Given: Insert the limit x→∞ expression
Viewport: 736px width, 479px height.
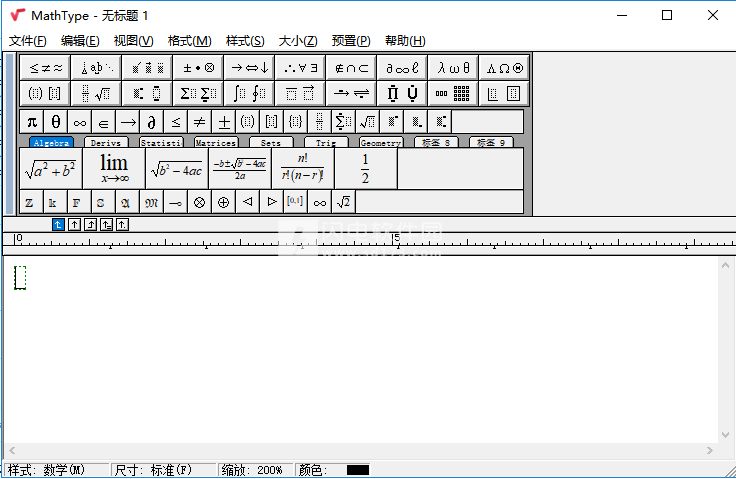Looking at the screenshot, I should click(x=114, y=169).
